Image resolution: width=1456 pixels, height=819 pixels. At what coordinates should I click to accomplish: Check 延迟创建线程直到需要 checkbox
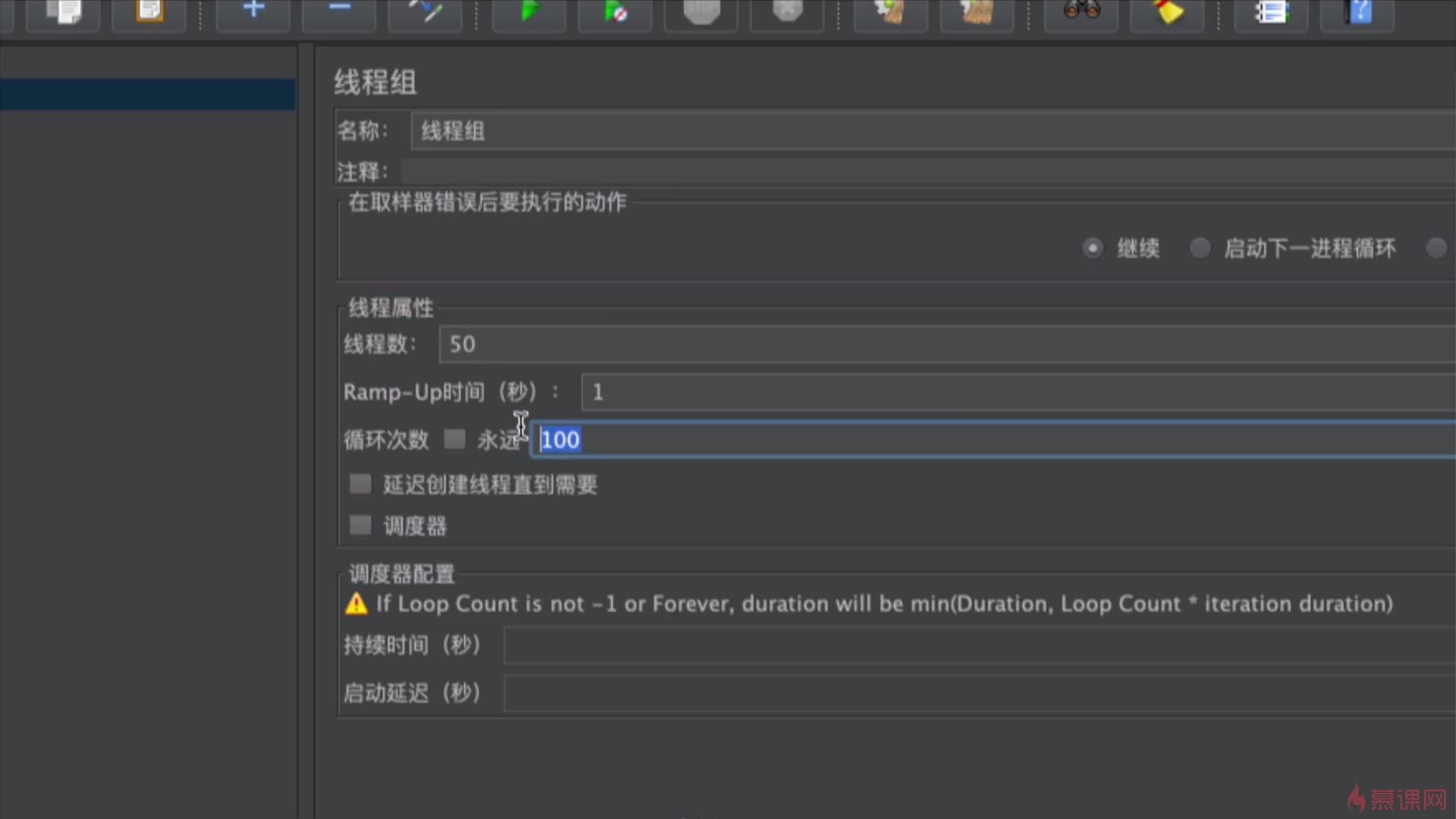coord(360,484)
